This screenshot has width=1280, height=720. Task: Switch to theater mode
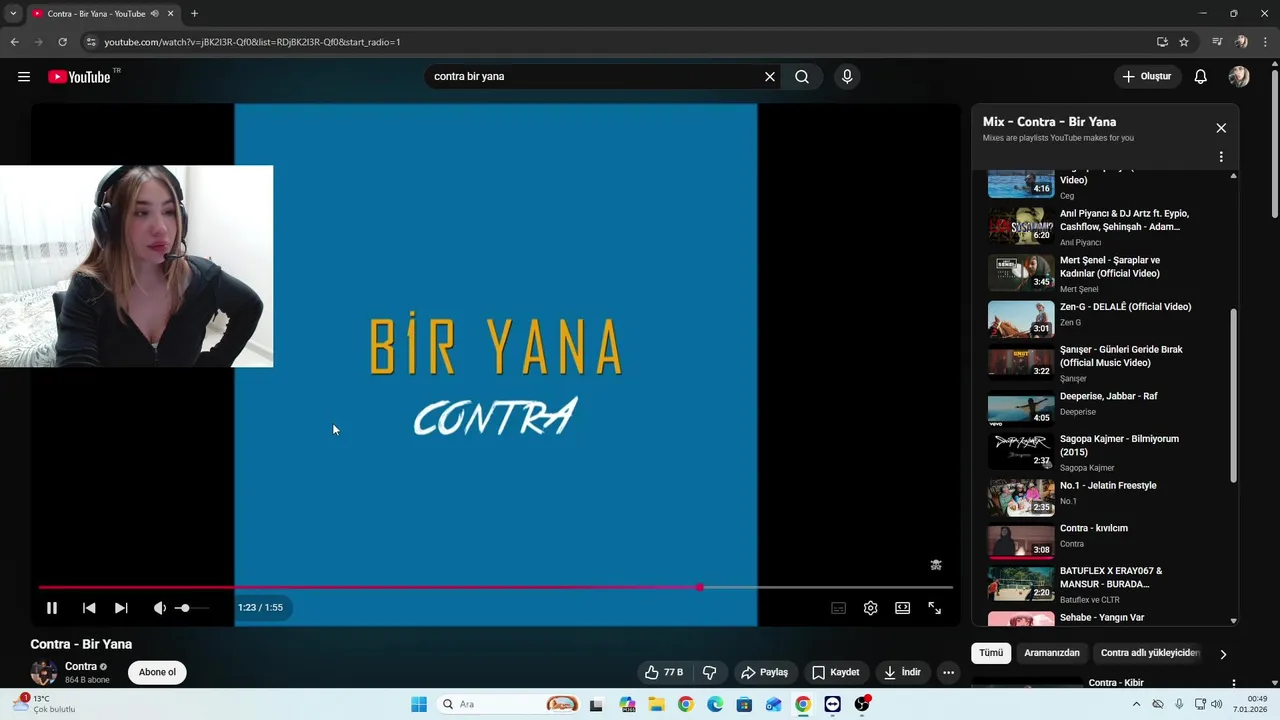click(902, 608)
